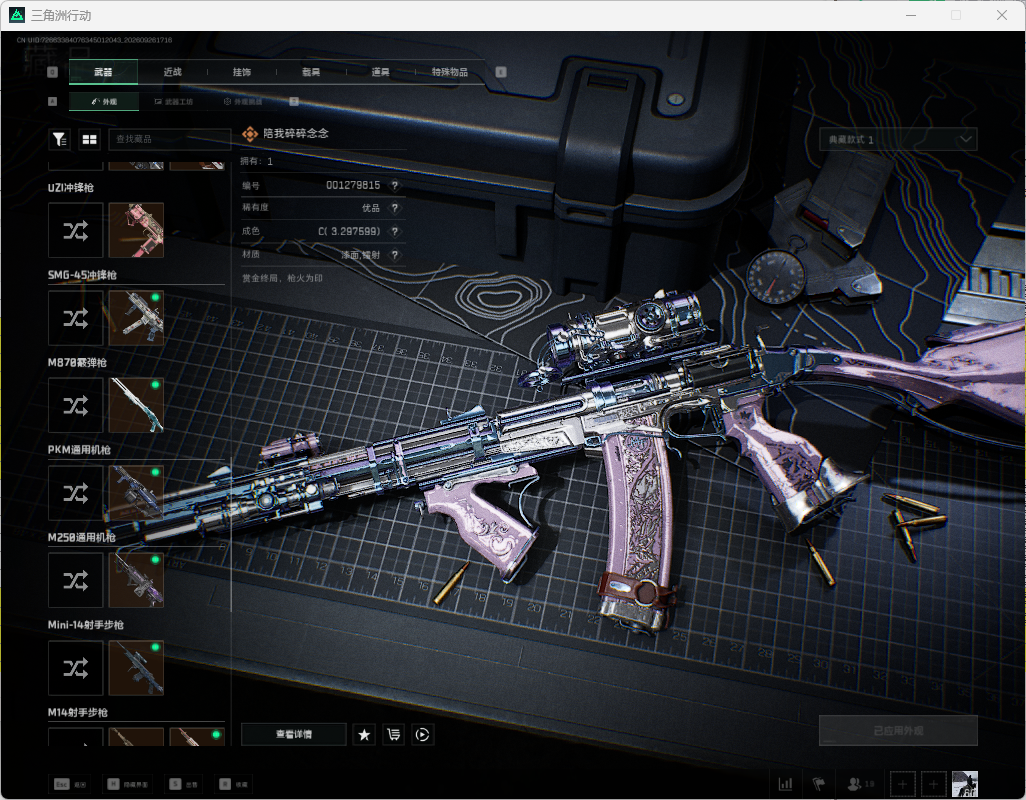Select the SMG-45冲锋枪 skin thumbnail
The image size is (1026, 800).
pyautogui.click(x=136, y=318)
